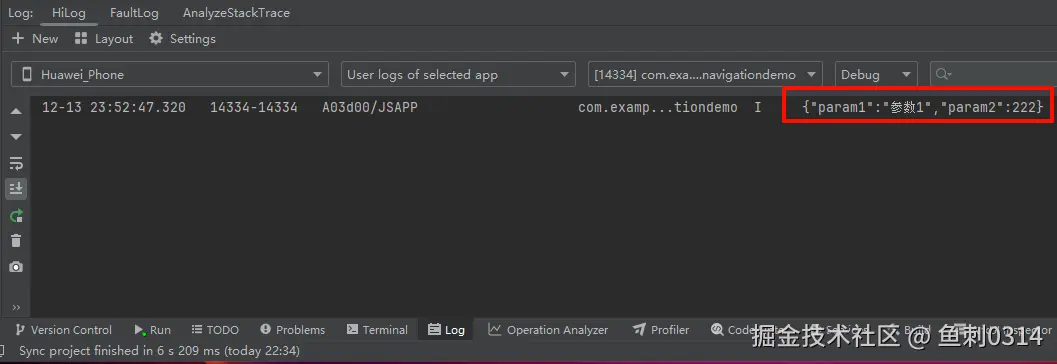Image resolution: width=1057 pixels, height=364 pixels.
Task: Open the AnalyzeStackTrace tab
Action: [236, 13]
